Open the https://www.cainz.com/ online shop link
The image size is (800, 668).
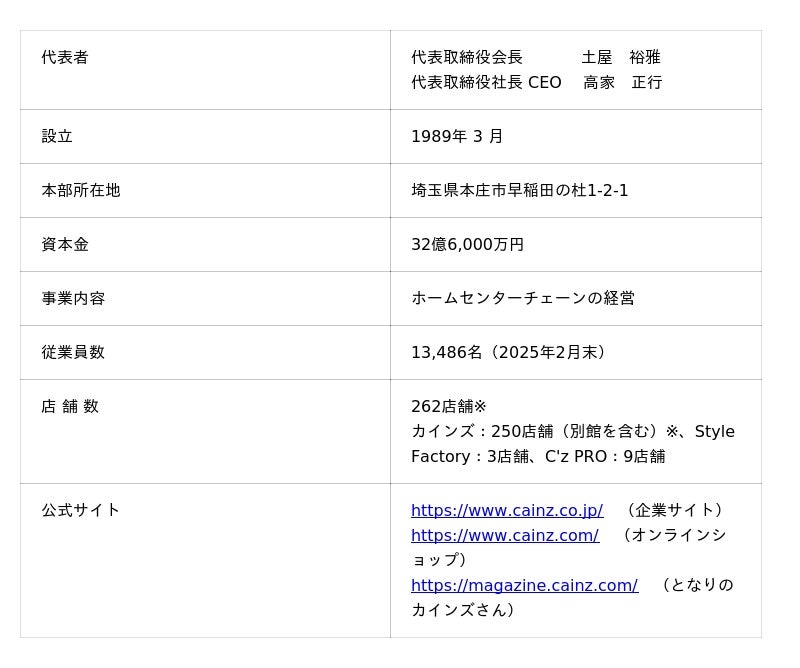[504, 535]
